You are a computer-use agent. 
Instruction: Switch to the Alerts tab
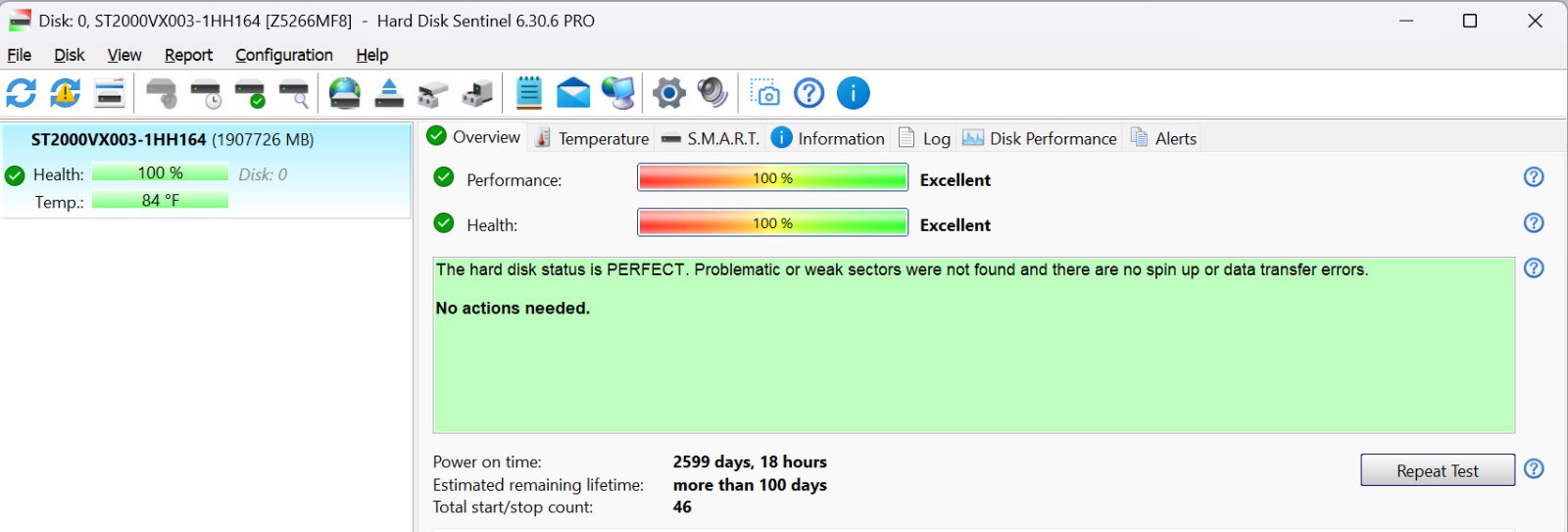pyautogui.click(x=1163, y=138)
